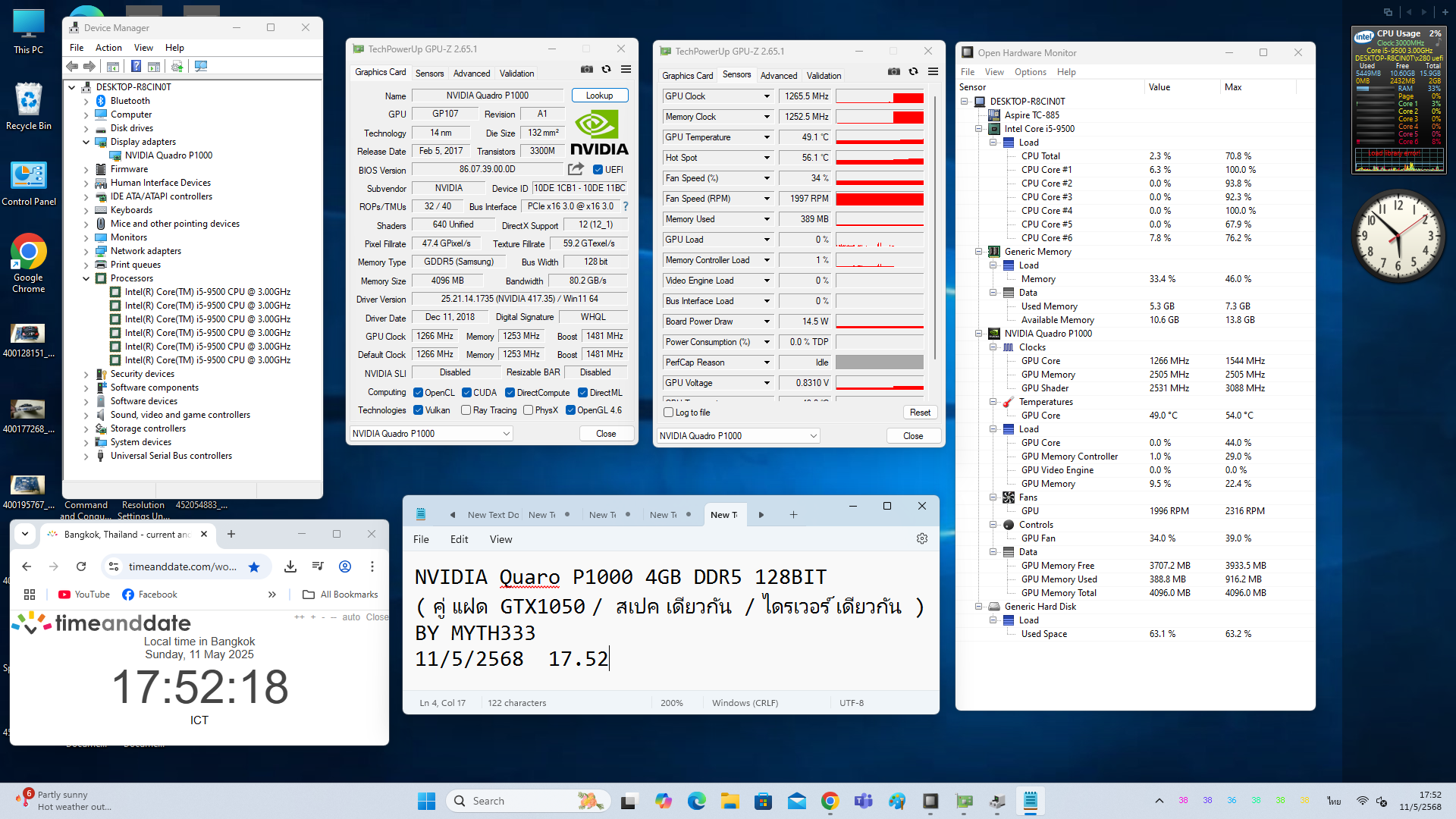This screenshot has width=1456, height=819.
Task: Open the GPU Temperature sensor dropdown
Action: click(767, 137)
